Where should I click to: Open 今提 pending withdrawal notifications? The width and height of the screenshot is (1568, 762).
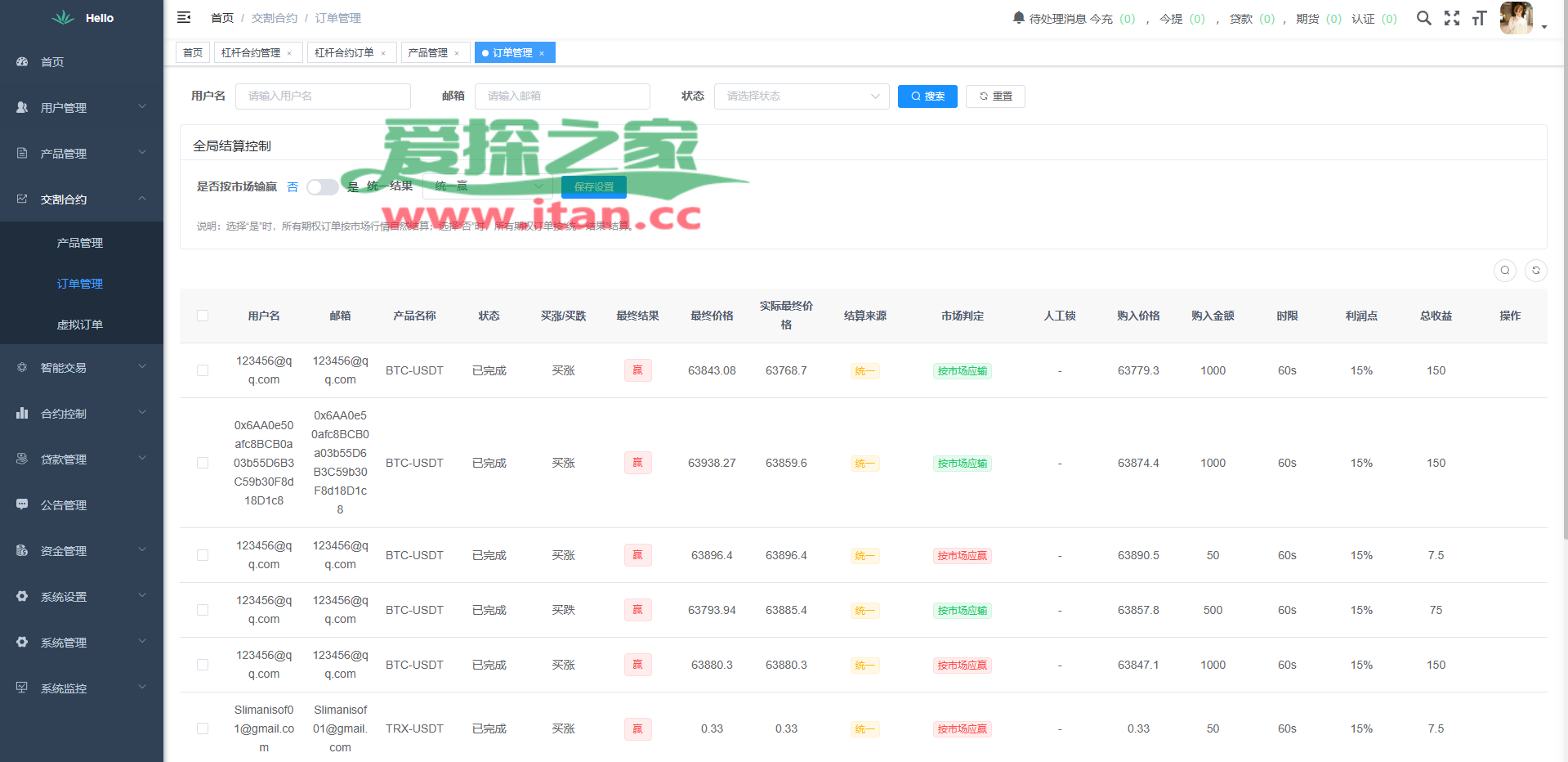tap(1182, 19)
